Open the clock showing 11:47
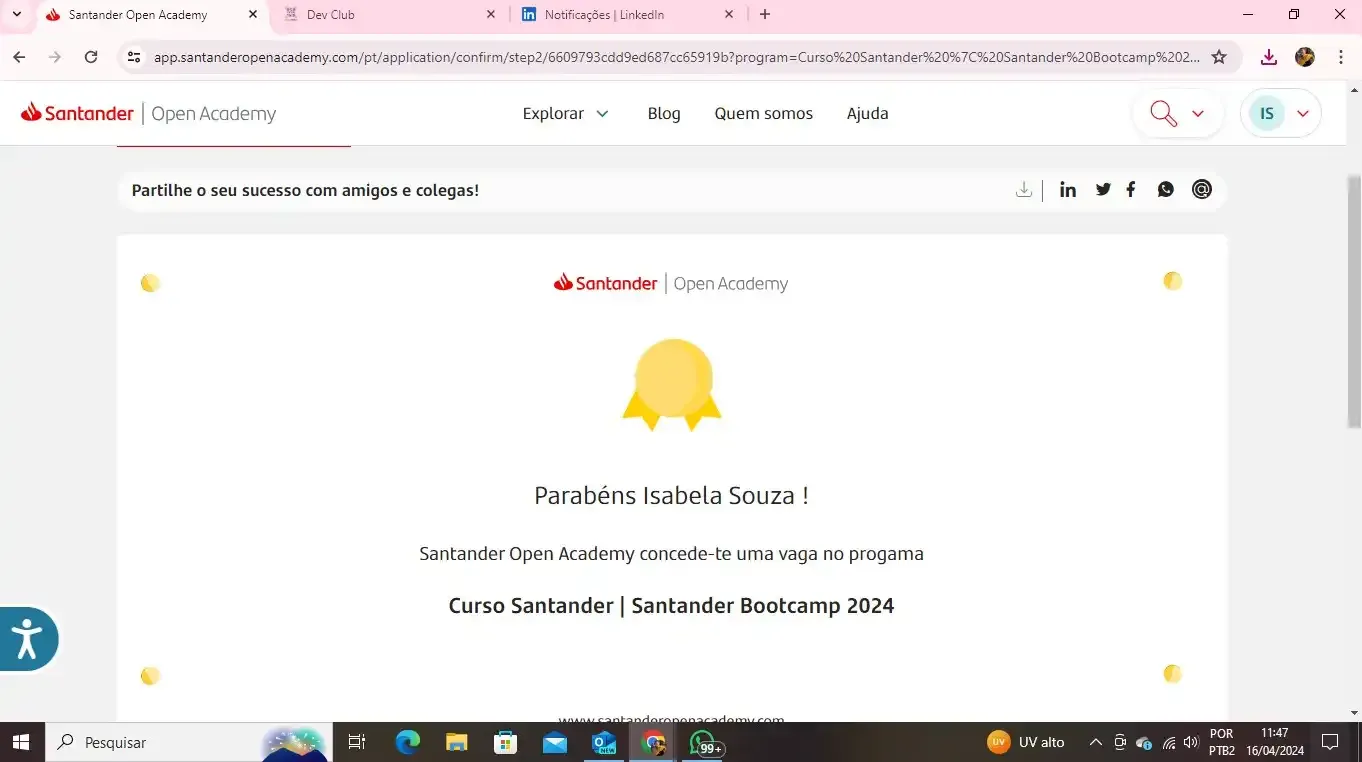Image resolution: width=1362 pixels, height=762 pixels. coord(1275,742)
